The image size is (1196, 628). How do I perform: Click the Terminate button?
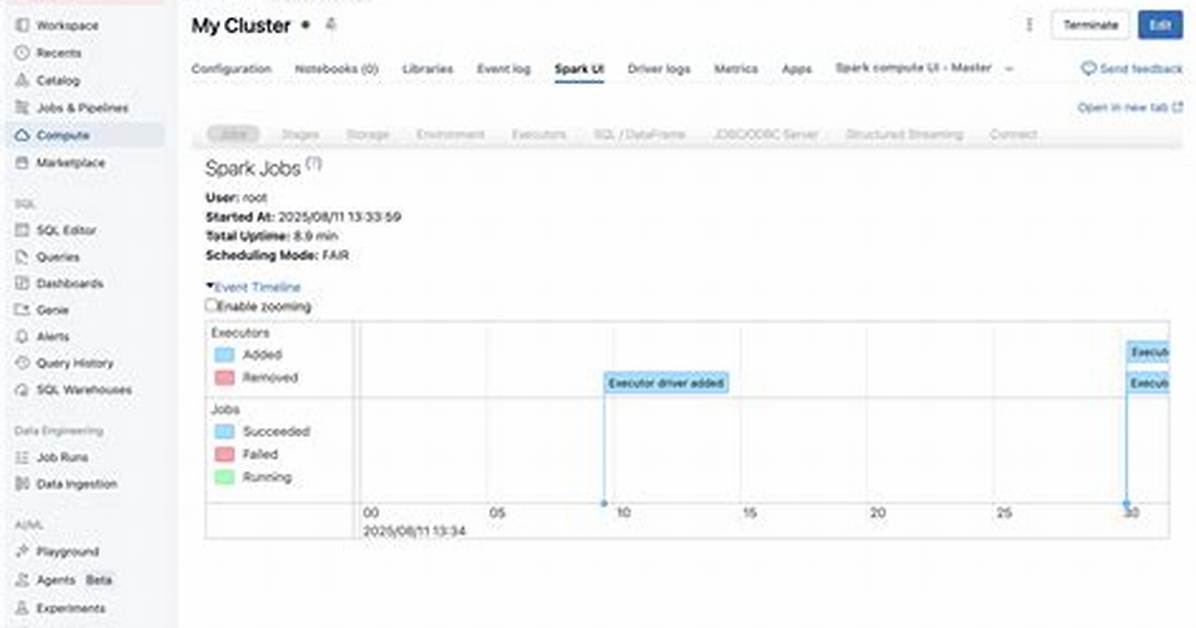click(1090, 25)
